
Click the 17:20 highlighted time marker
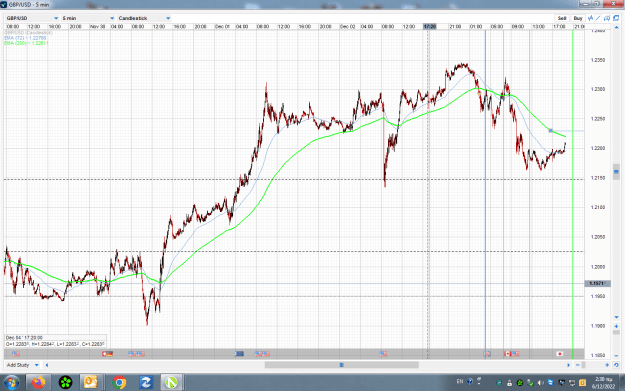430,26
